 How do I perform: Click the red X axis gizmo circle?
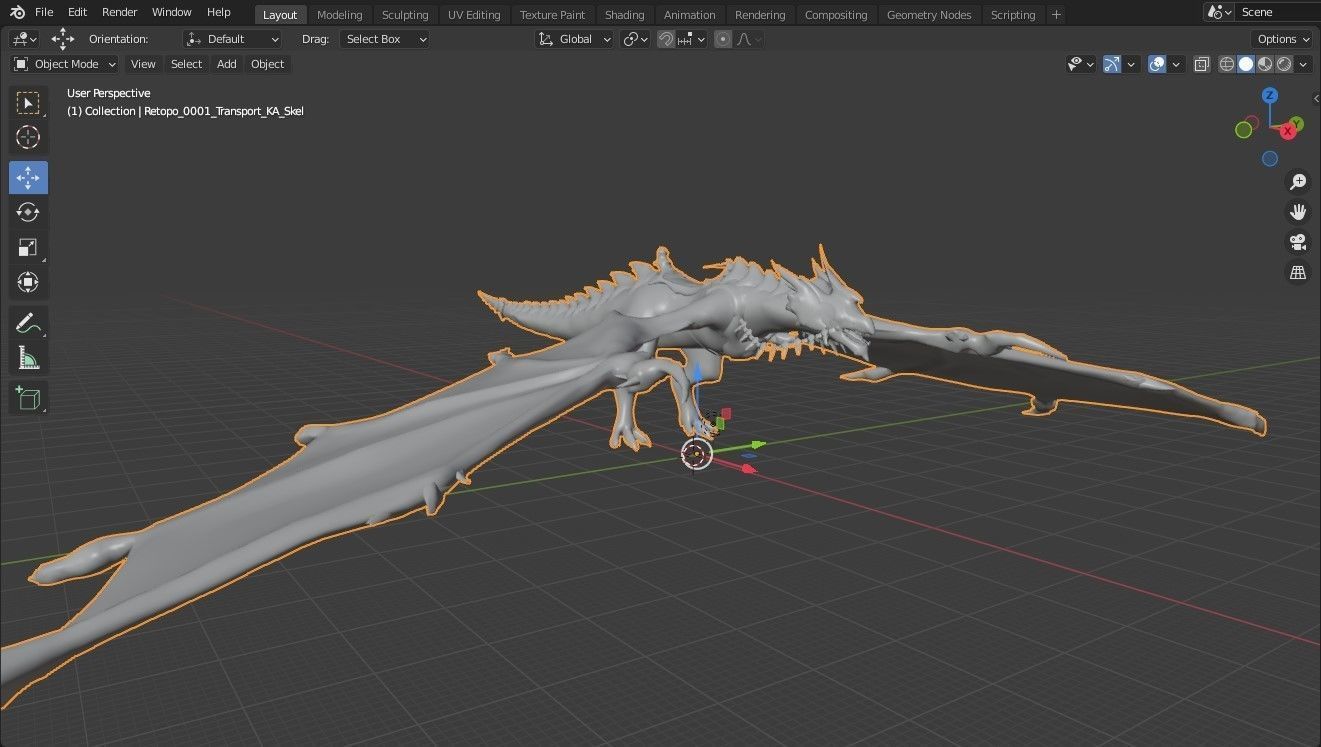[1287, 133]
